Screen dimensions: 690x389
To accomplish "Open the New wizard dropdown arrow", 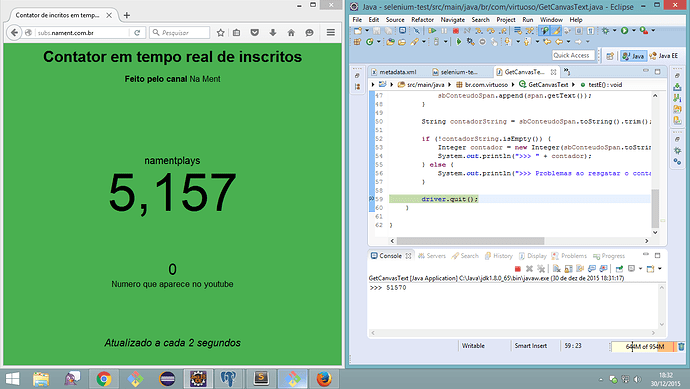I will point(367,31).
